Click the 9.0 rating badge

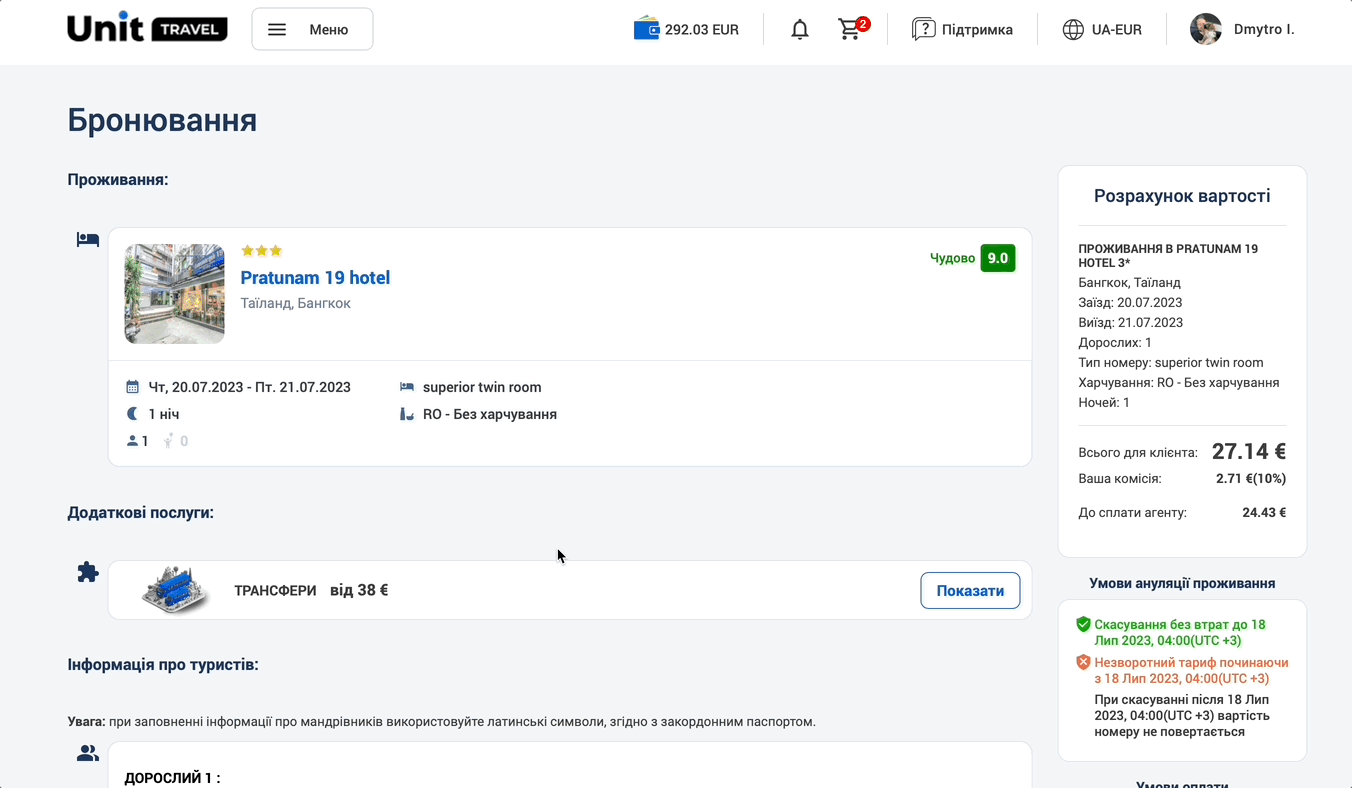point(997,258)
